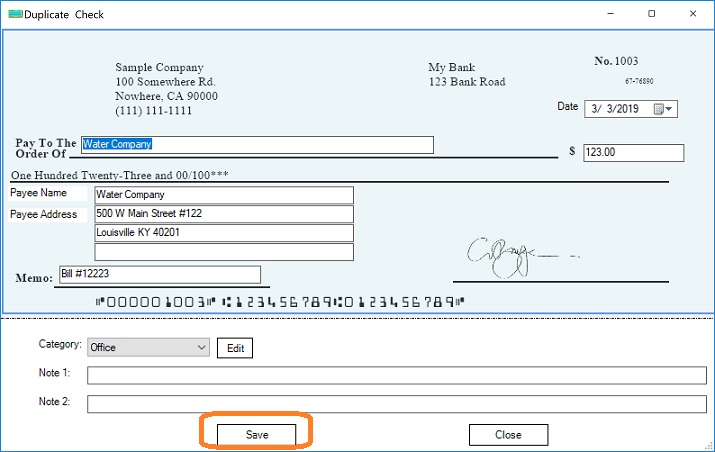Viewport: 715px width, 452px height.
Task: Click address line 500 W Main Street #122
Action: tap(224, 214)
